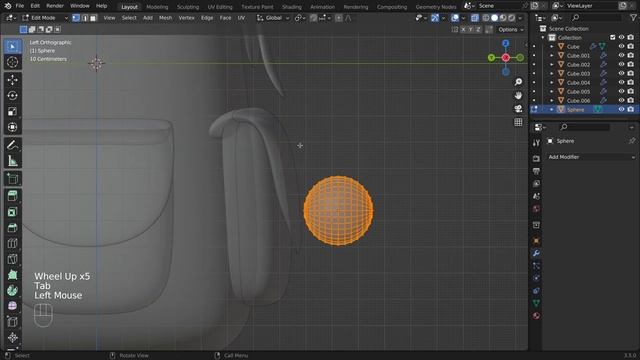Select the Knife tool

pos(13,260)
